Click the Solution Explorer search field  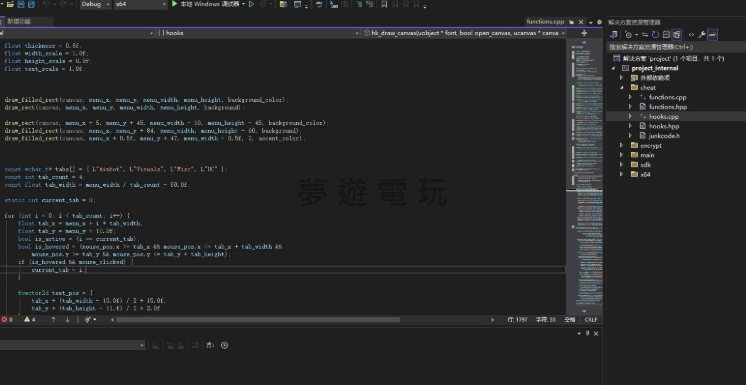click(x=676, y=47)
